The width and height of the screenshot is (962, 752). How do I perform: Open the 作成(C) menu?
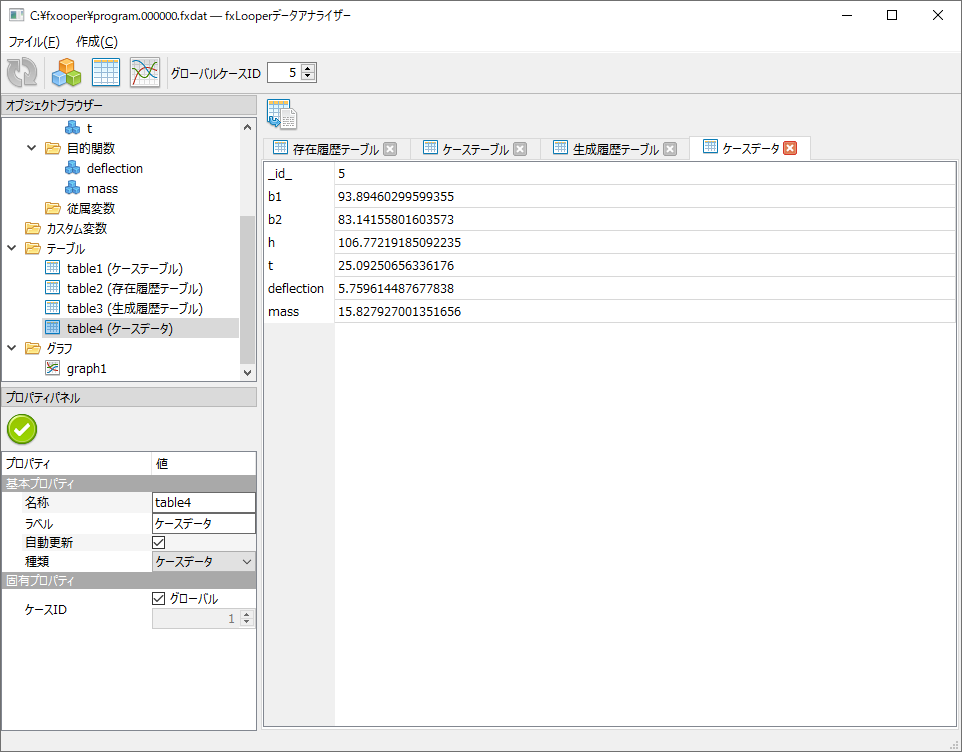coord(96,42)
